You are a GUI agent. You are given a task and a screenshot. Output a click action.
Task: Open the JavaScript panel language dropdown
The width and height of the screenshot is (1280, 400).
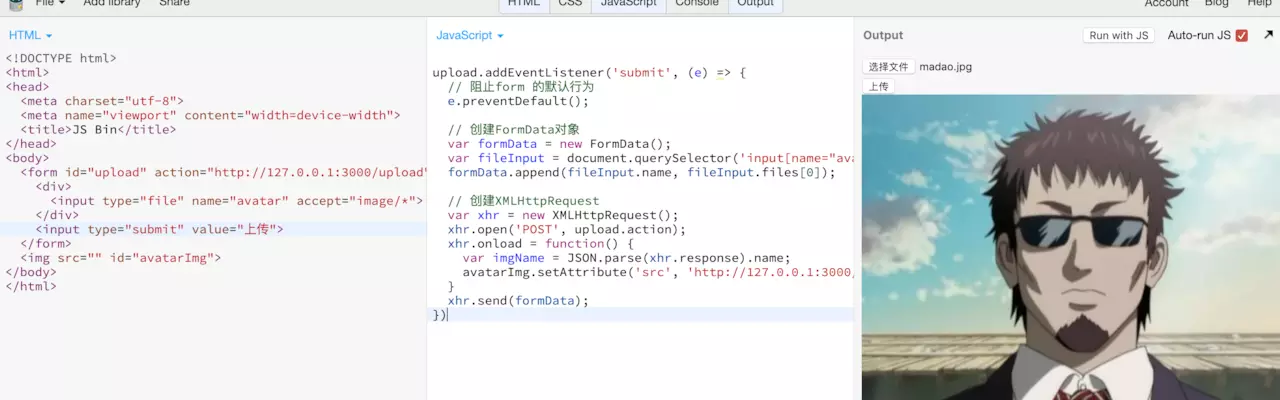click(470, 35)
